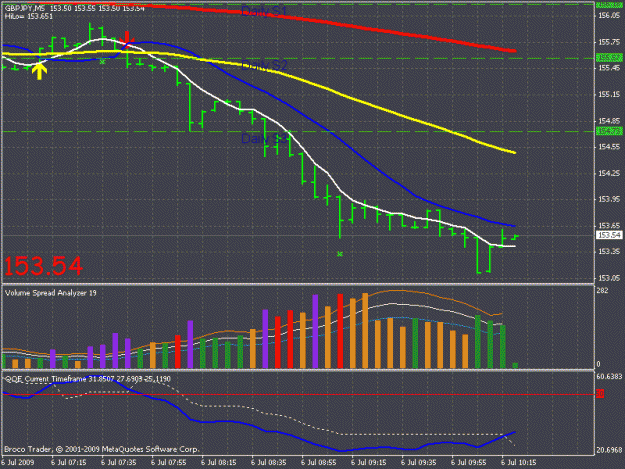The height and width of the screenshot is (469, 625).
Task: Click the 153.95 price axis label
Action: 609,199
